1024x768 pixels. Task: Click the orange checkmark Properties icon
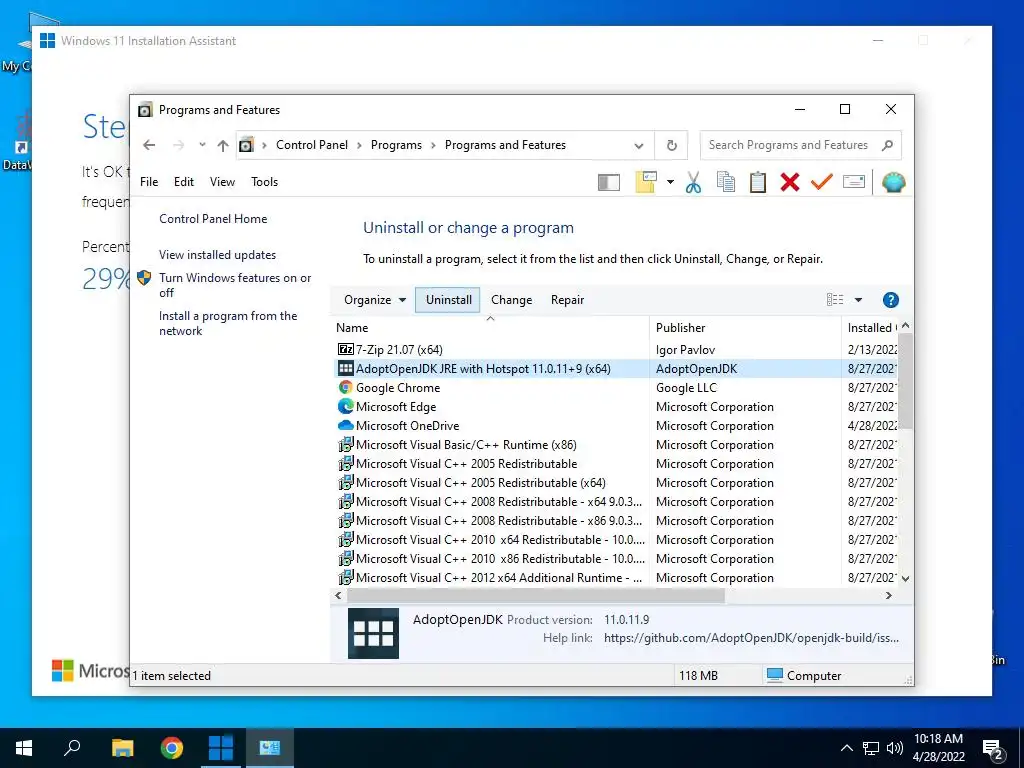(822, 182)
